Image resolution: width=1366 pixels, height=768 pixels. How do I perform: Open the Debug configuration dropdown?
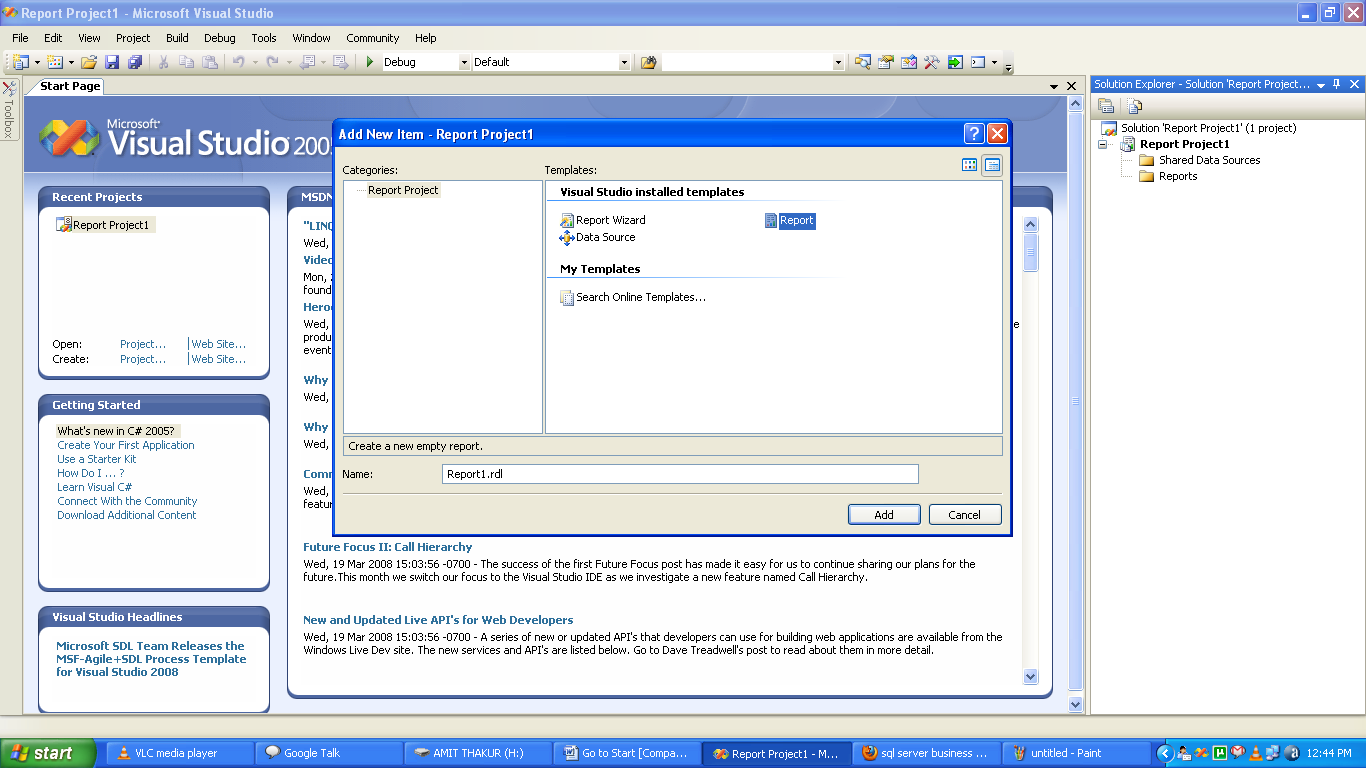(x=463, y=62)
